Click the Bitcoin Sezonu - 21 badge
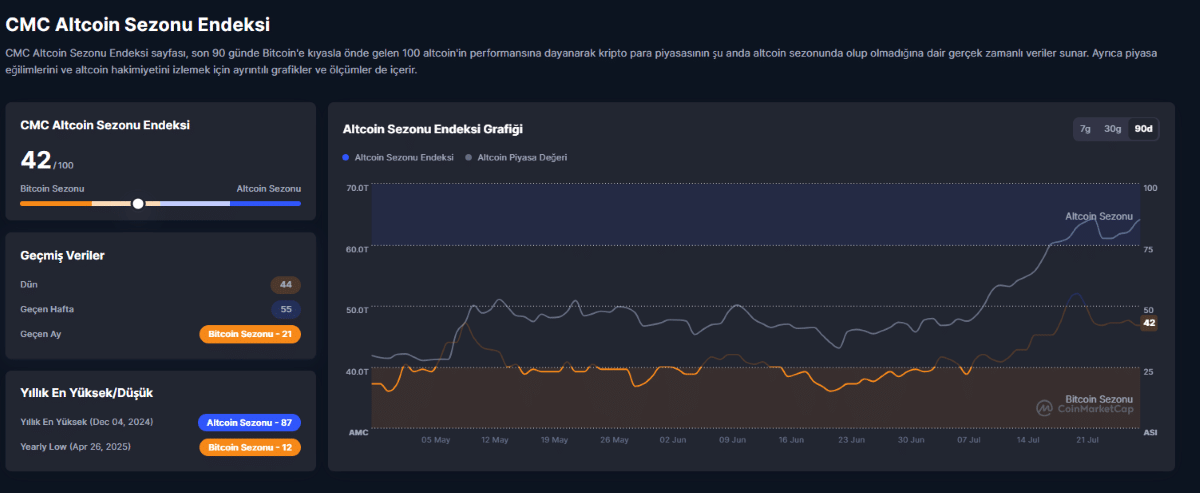Screen dimensions: 1200x493 (250, 334)
